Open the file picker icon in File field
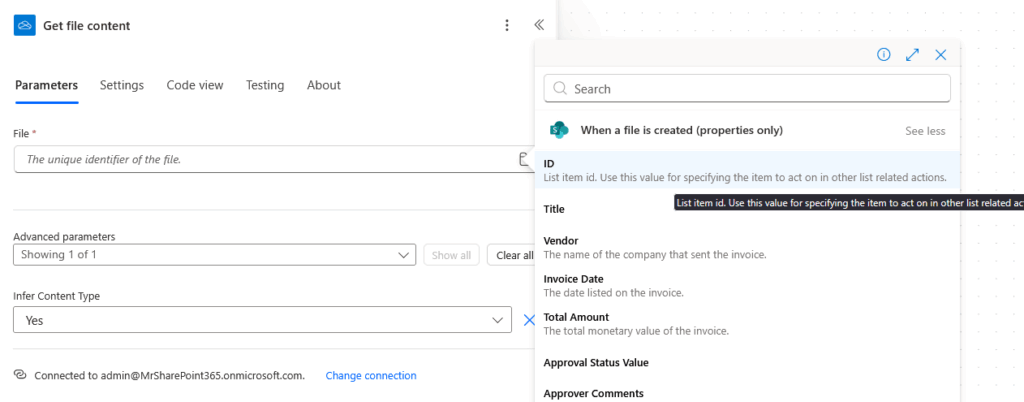The image size is (1024, 402). (523, 159)
